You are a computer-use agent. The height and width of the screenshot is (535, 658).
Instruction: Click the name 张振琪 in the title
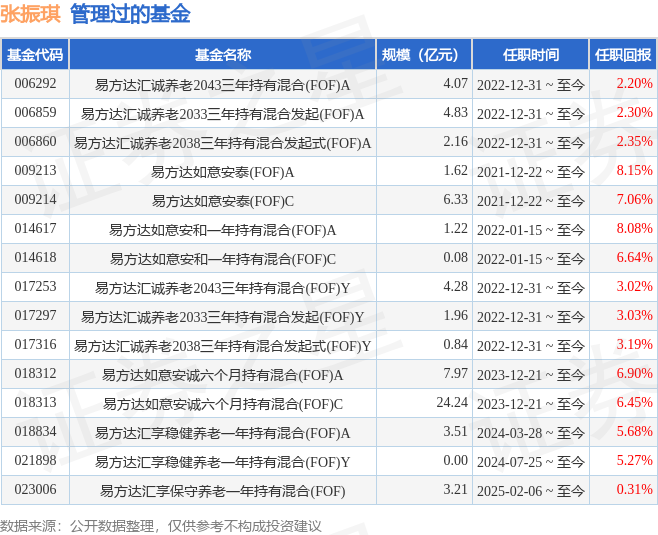coord(31,14)
